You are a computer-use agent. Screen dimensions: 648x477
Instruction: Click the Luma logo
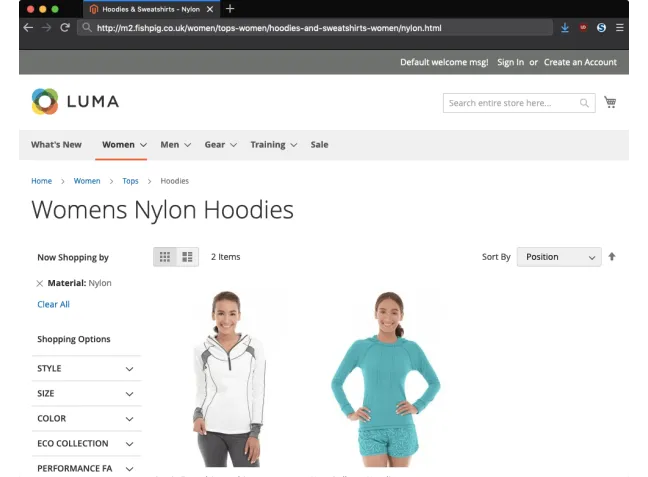pos(75,101)
